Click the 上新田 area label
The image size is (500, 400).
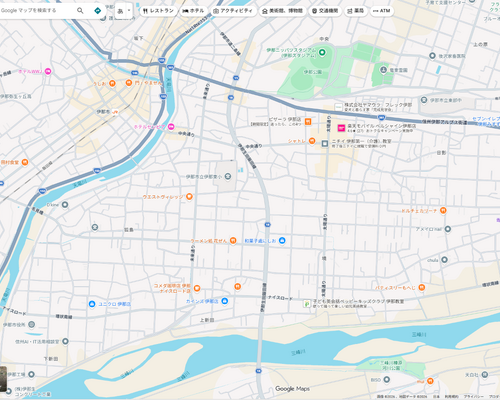[x=207, y=320]
